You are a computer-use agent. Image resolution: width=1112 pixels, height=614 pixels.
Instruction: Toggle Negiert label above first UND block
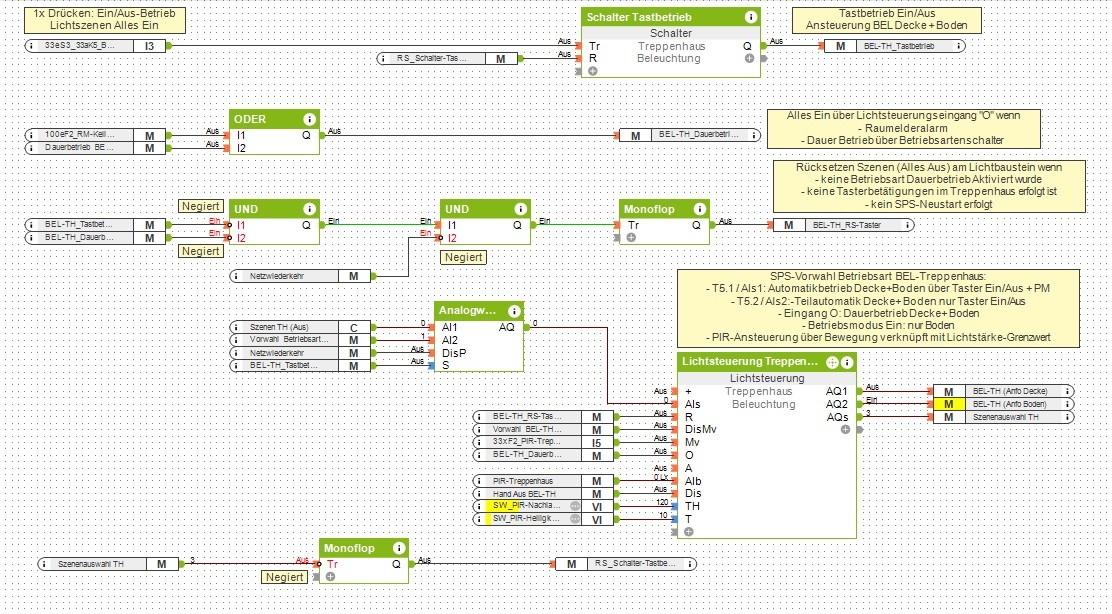tap(199, 206)
